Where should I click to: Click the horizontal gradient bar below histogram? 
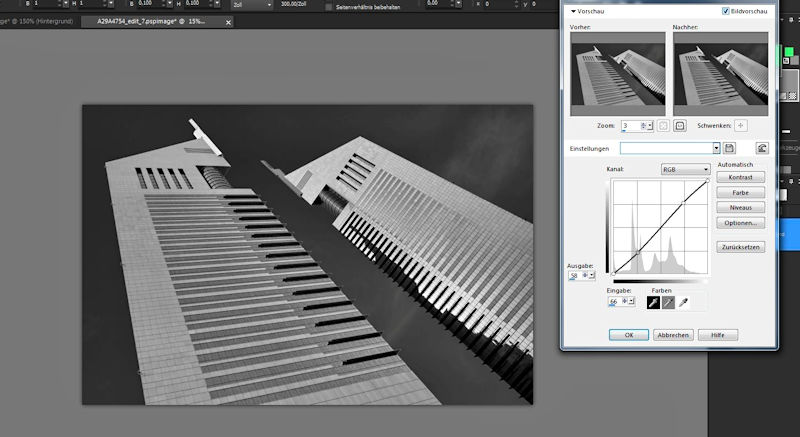[660, 281]
